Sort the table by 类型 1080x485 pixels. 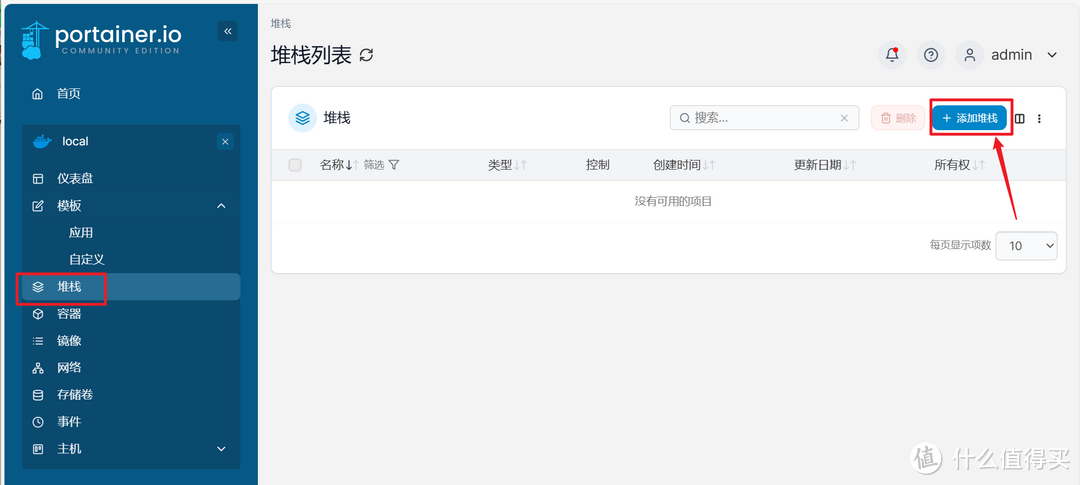tap(508, 165)
